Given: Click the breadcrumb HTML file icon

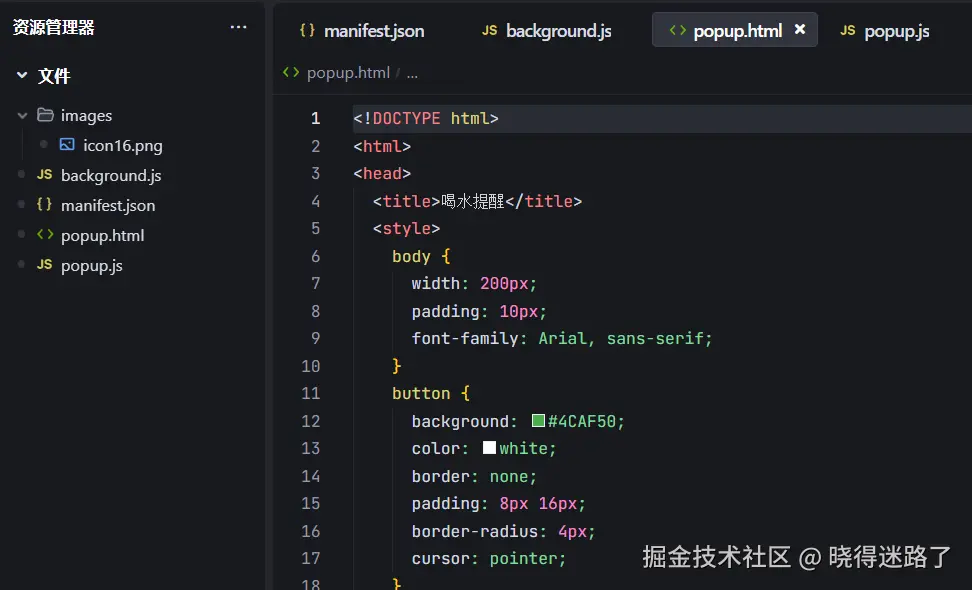Looking at the screenshot, I should click(291, 73).
